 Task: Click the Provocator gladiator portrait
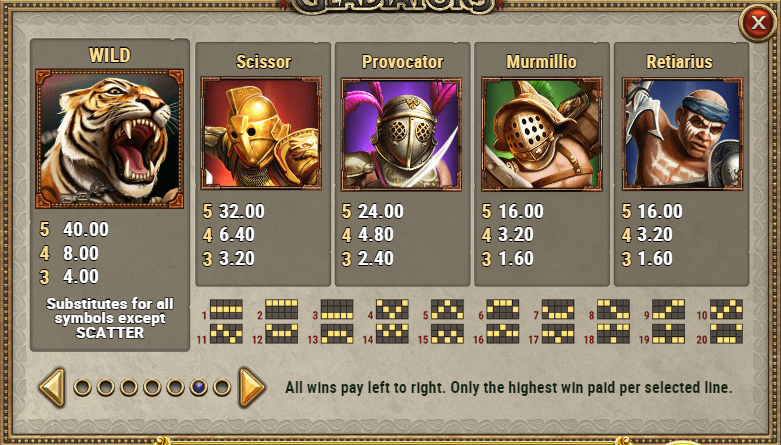(x=401, y=134)
